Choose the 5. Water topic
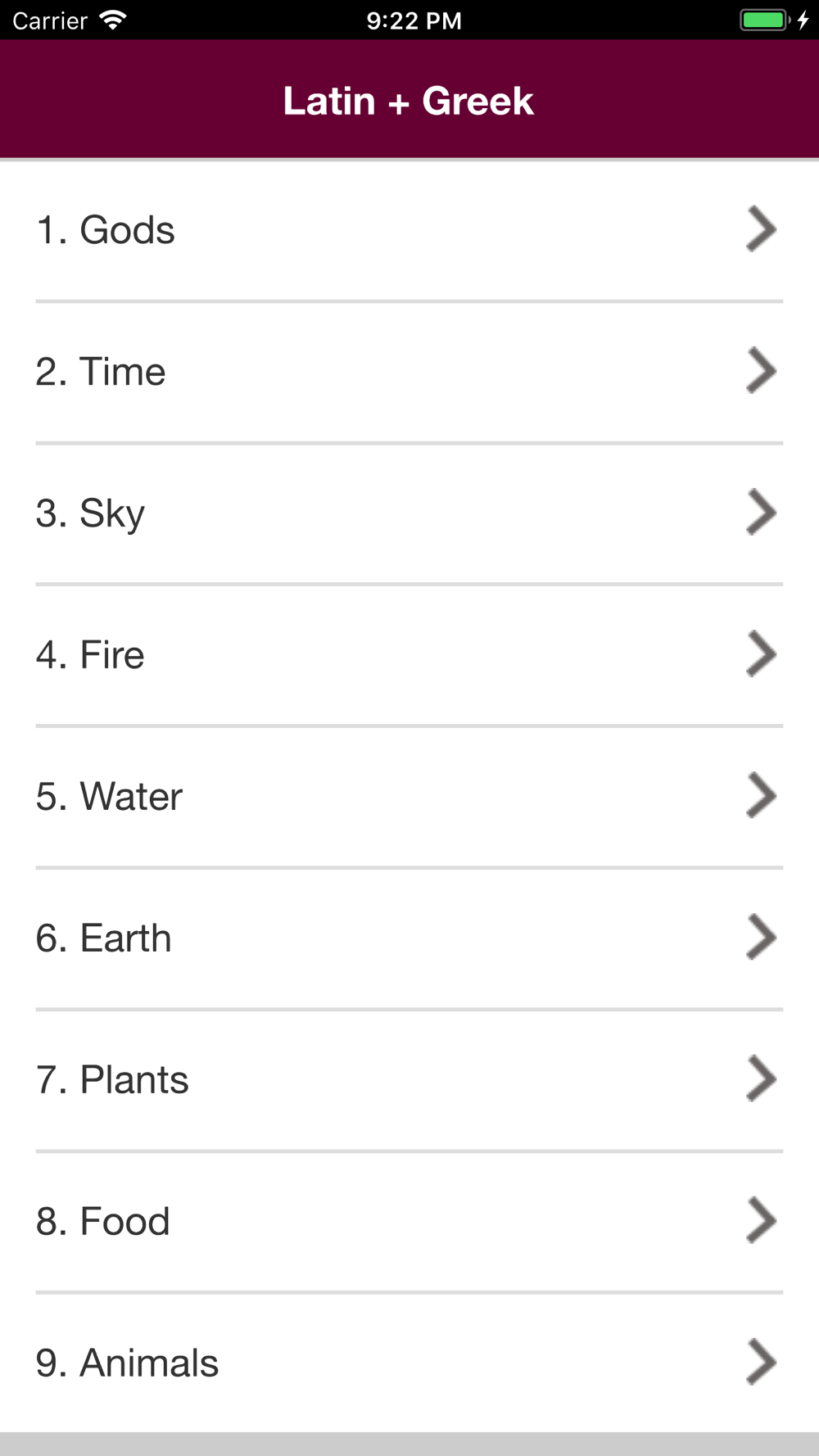 point(409,797)
